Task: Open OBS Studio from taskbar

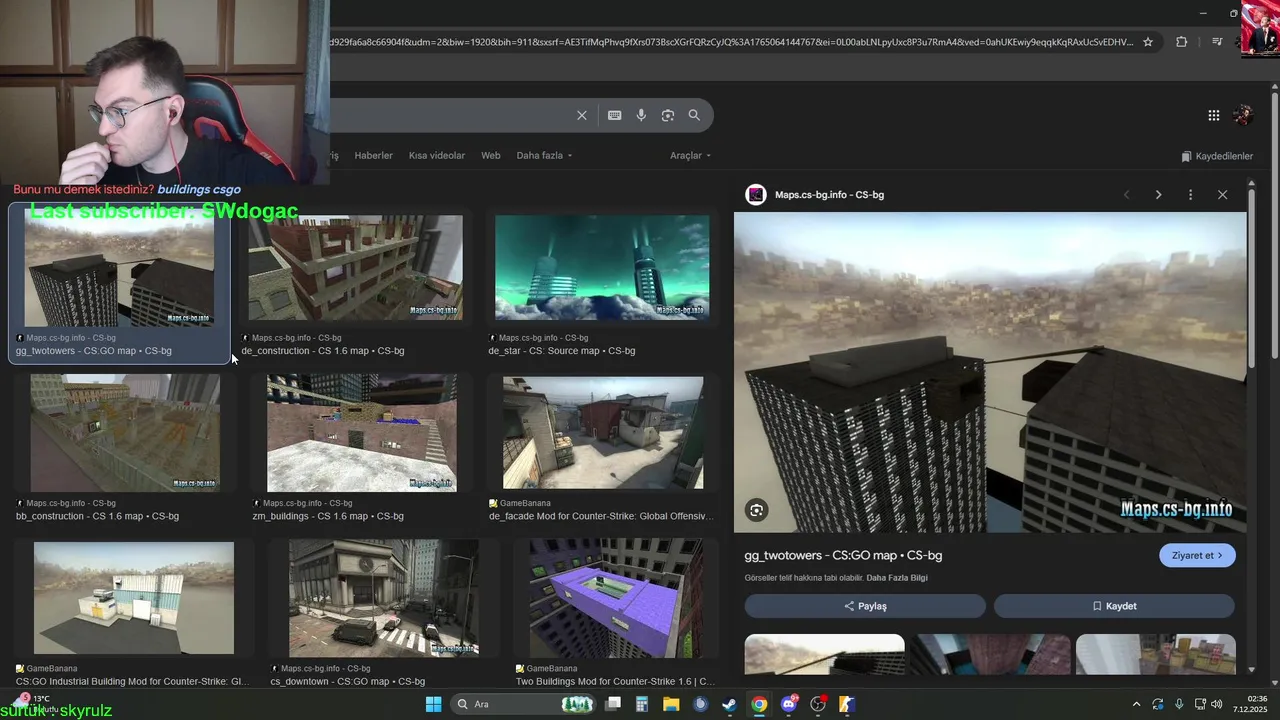Action: (818, 704)
